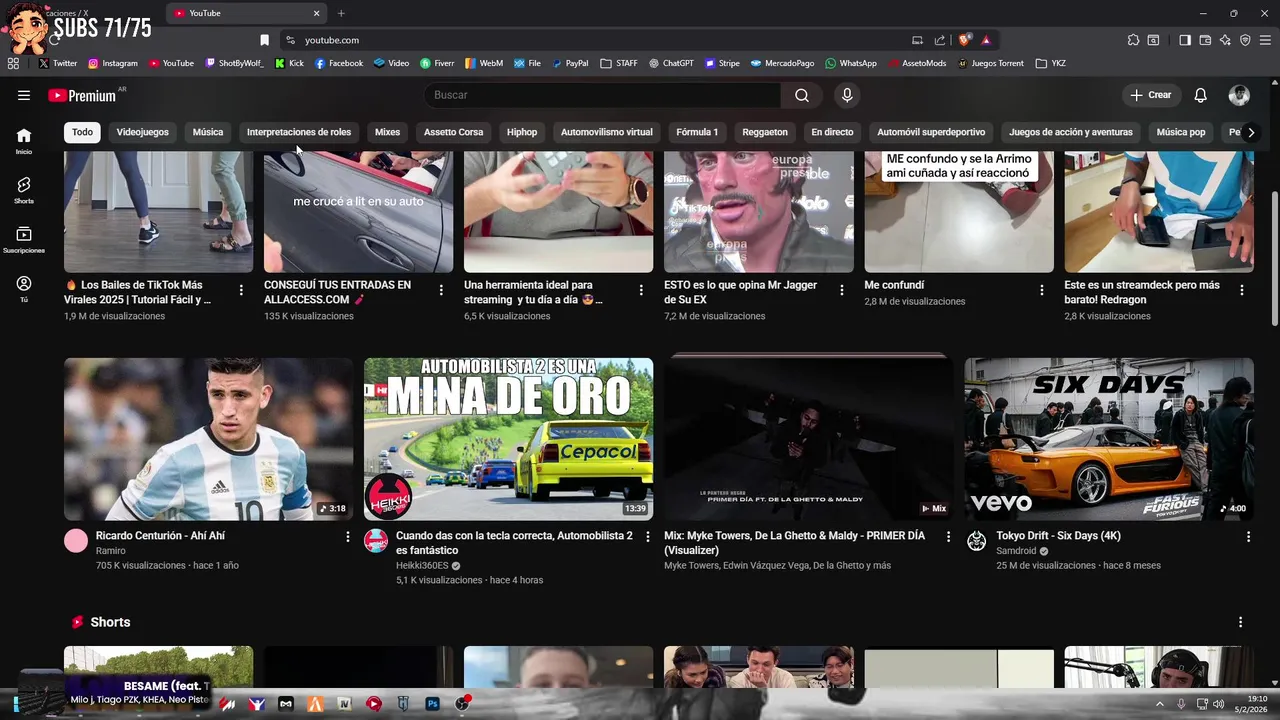Image resolution: width=1280 pixels, height=720 pixels.
Task: Open the MINA DE ORO thumbnail
Action: click(508, 439)
